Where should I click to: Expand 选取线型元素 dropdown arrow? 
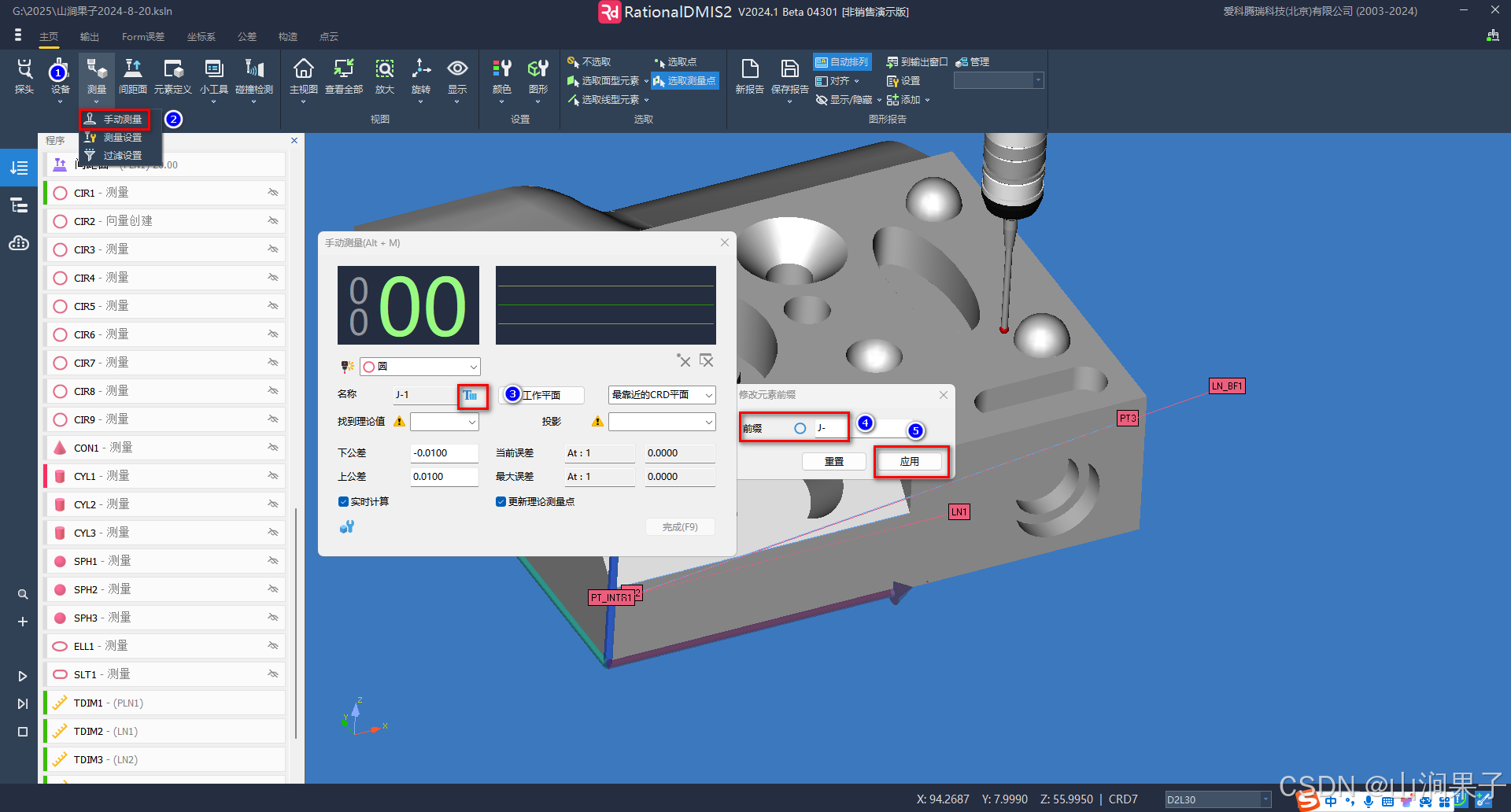click(x=646, y=100)
